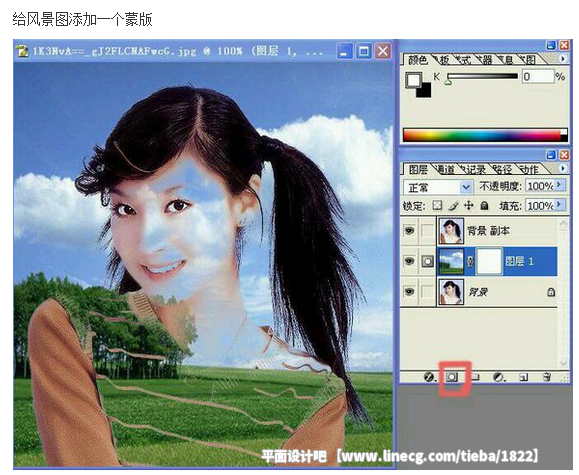
Task: Close the Layers palette window
Action: [563, 155]
